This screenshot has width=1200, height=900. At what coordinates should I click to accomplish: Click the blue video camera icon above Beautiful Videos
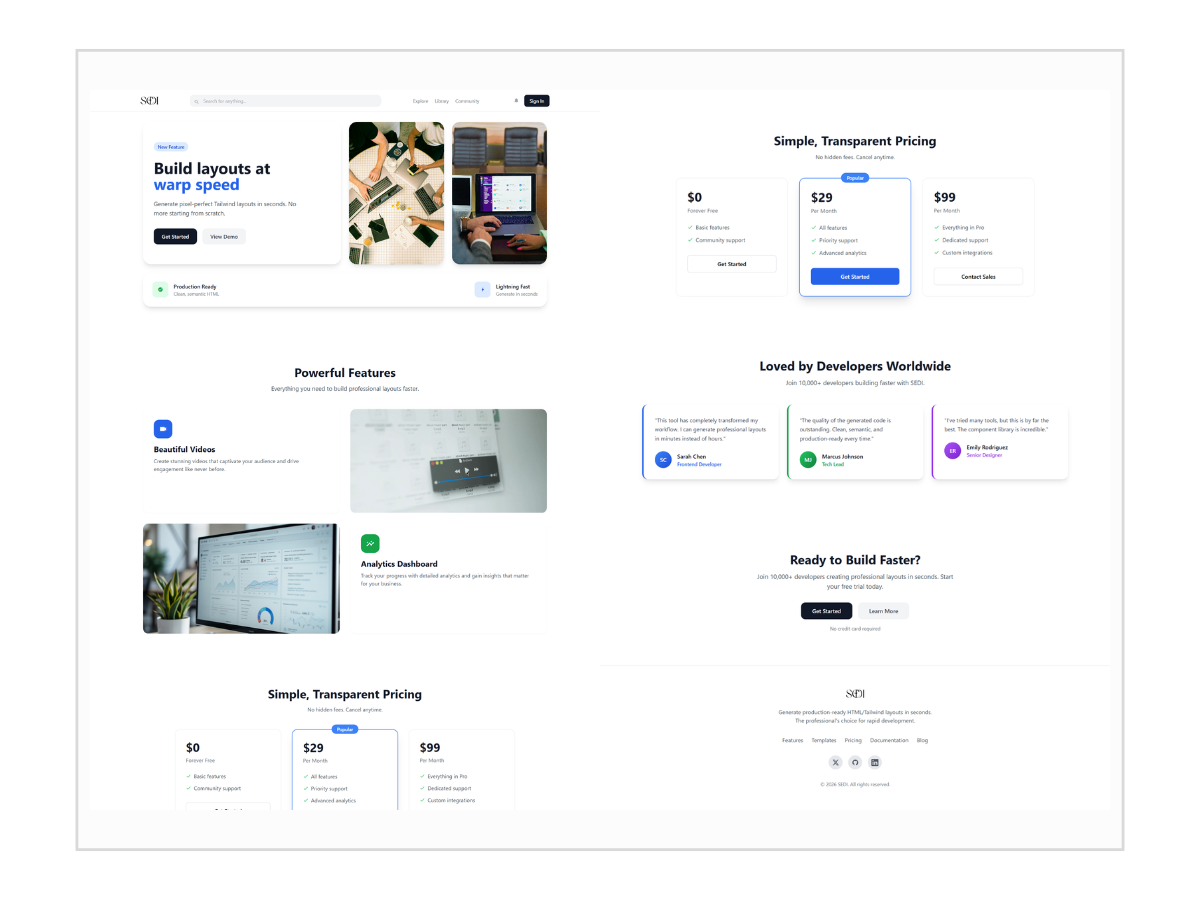tap(163, 429)
